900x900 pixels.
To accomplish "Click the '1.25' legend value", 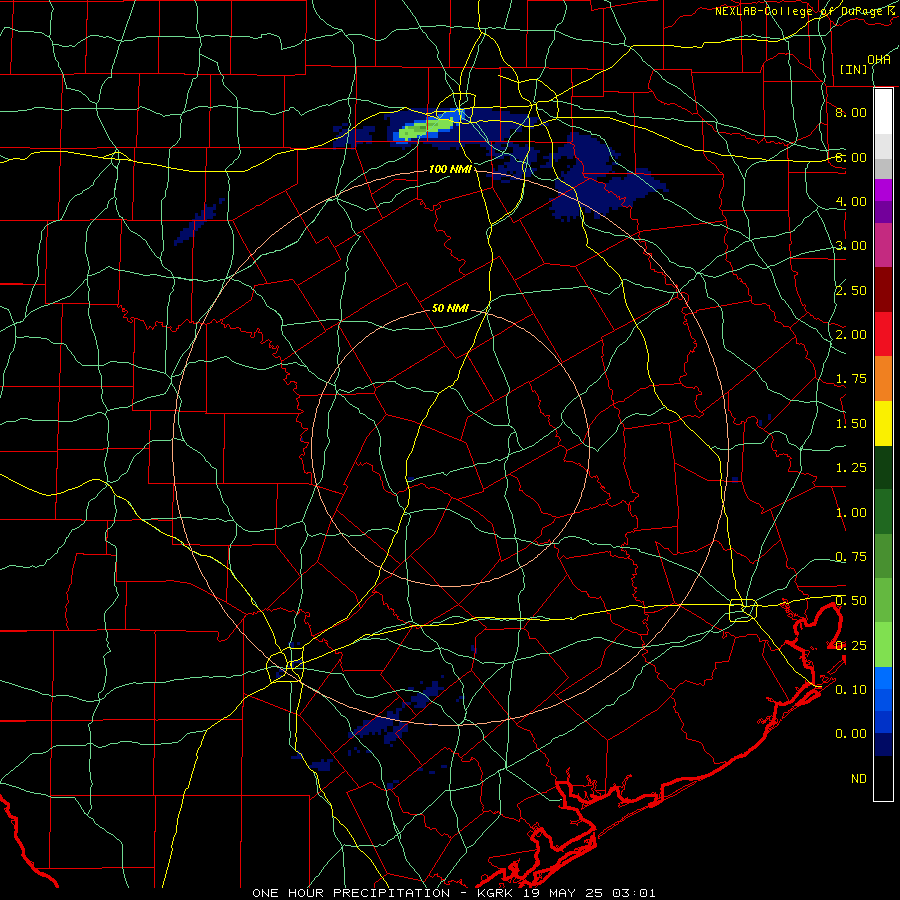I will [x=851, y=468].
